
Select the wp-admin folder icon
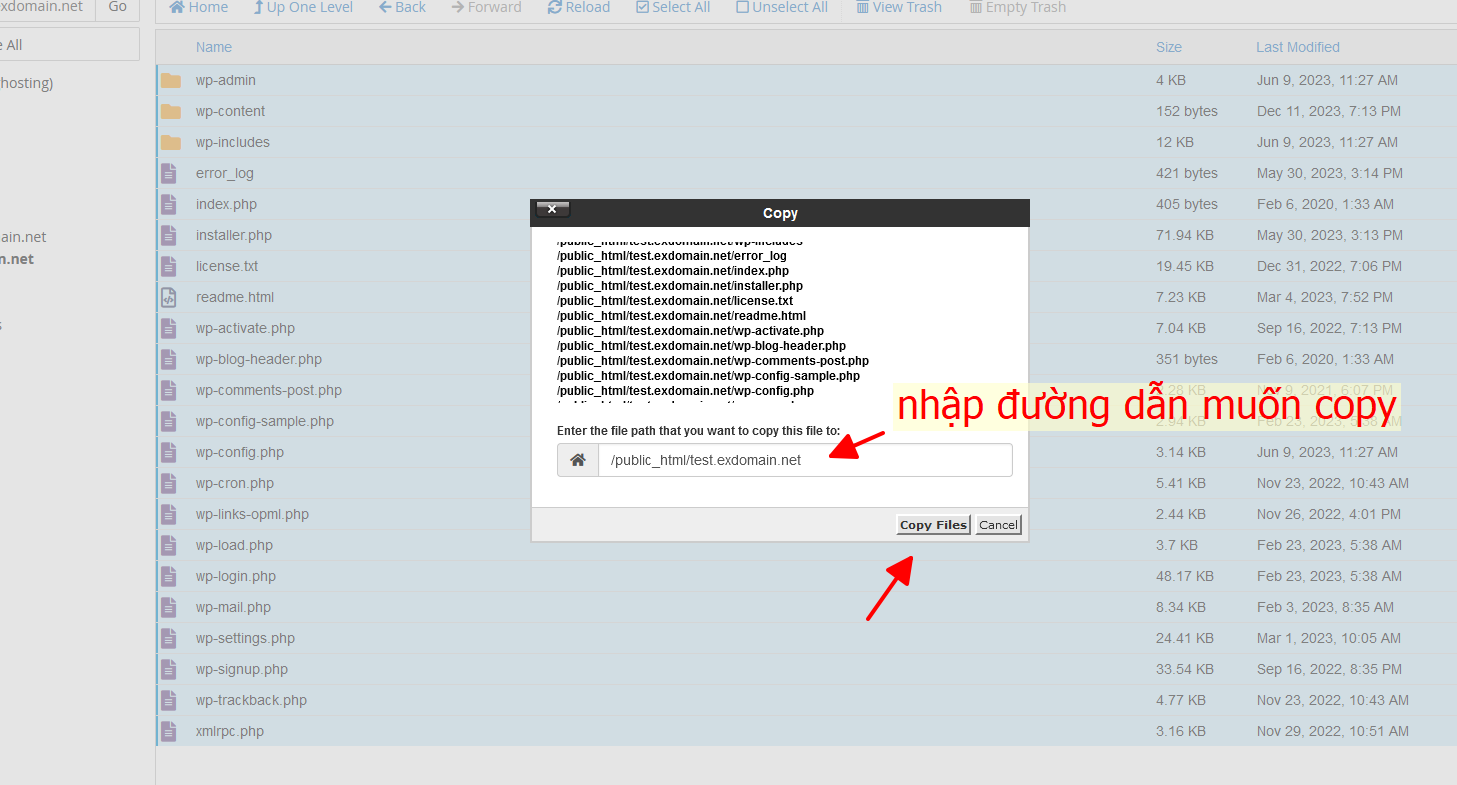171,80
